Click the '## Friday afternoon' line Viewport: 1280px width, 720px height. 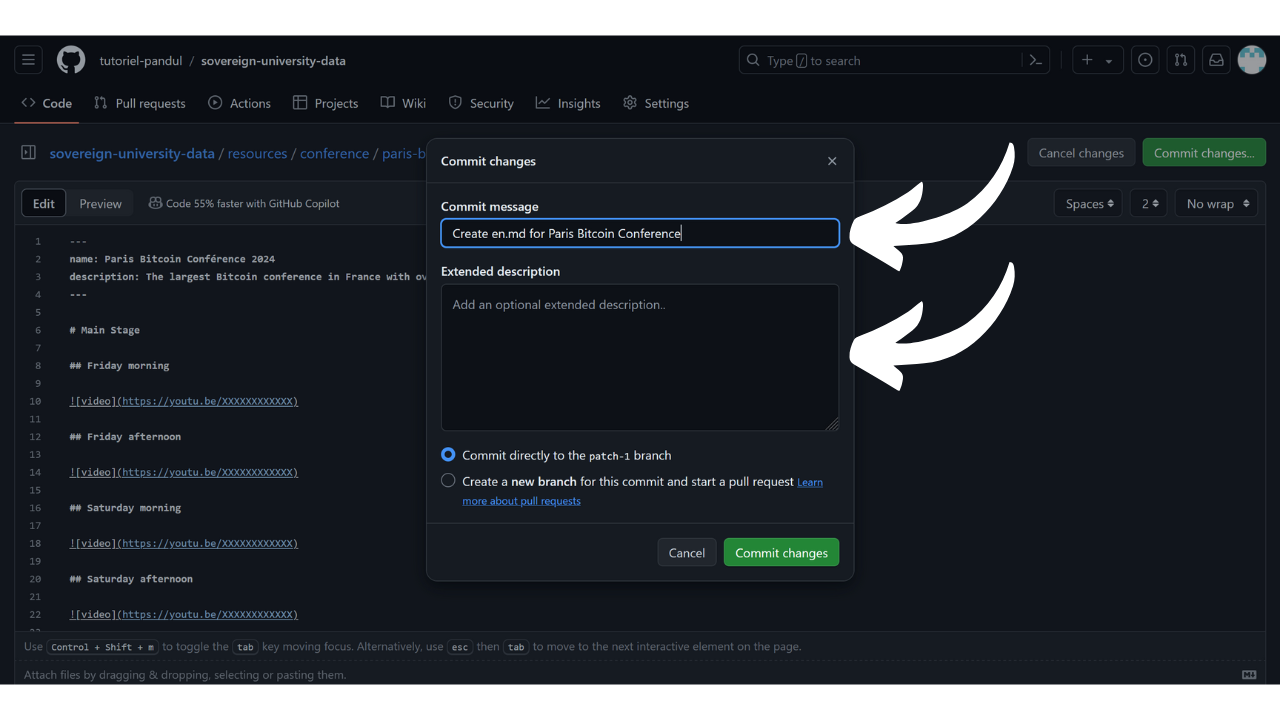tap(125, 437)
